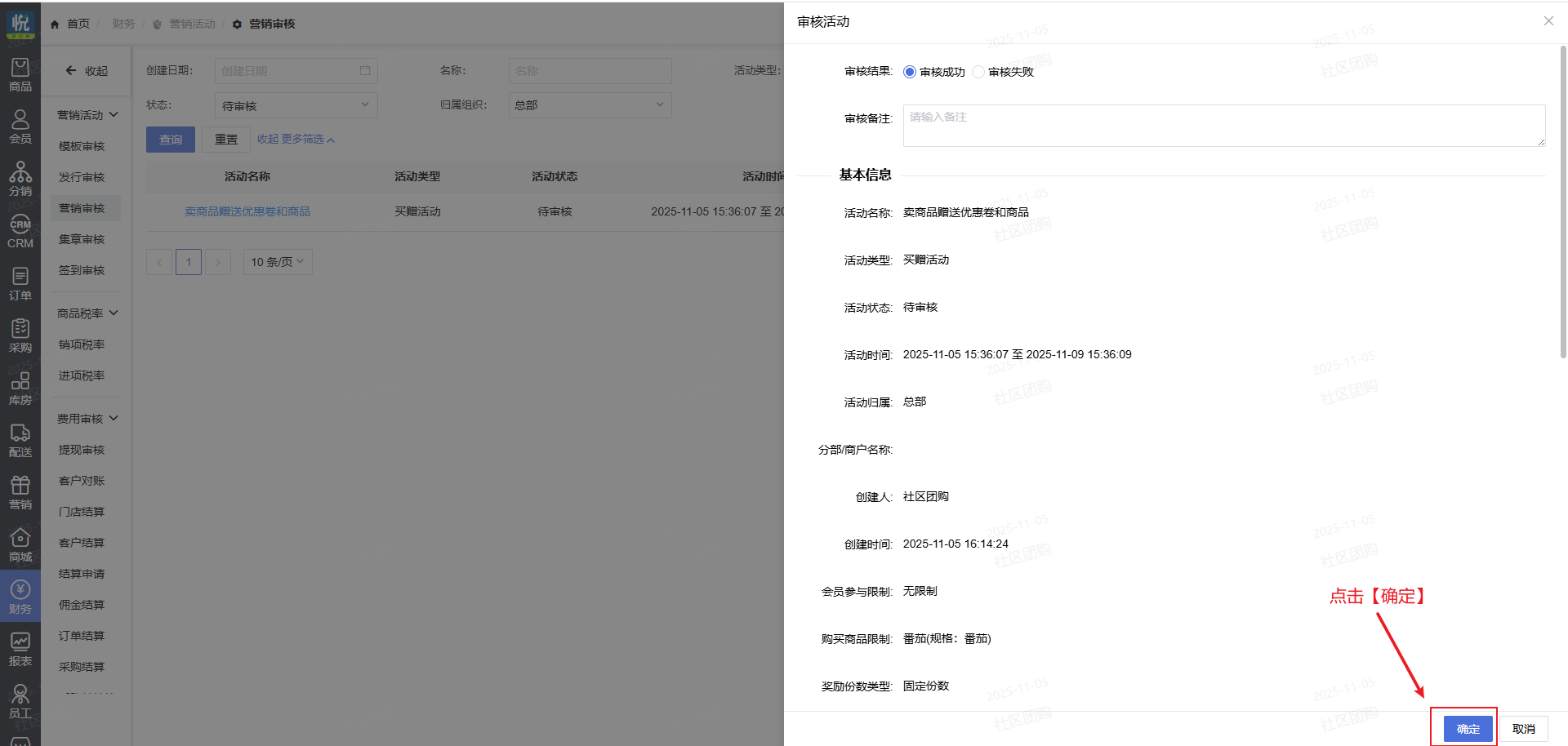Select the 审核成功 radio option
The image size is (1568, 746).
(910, 72)
